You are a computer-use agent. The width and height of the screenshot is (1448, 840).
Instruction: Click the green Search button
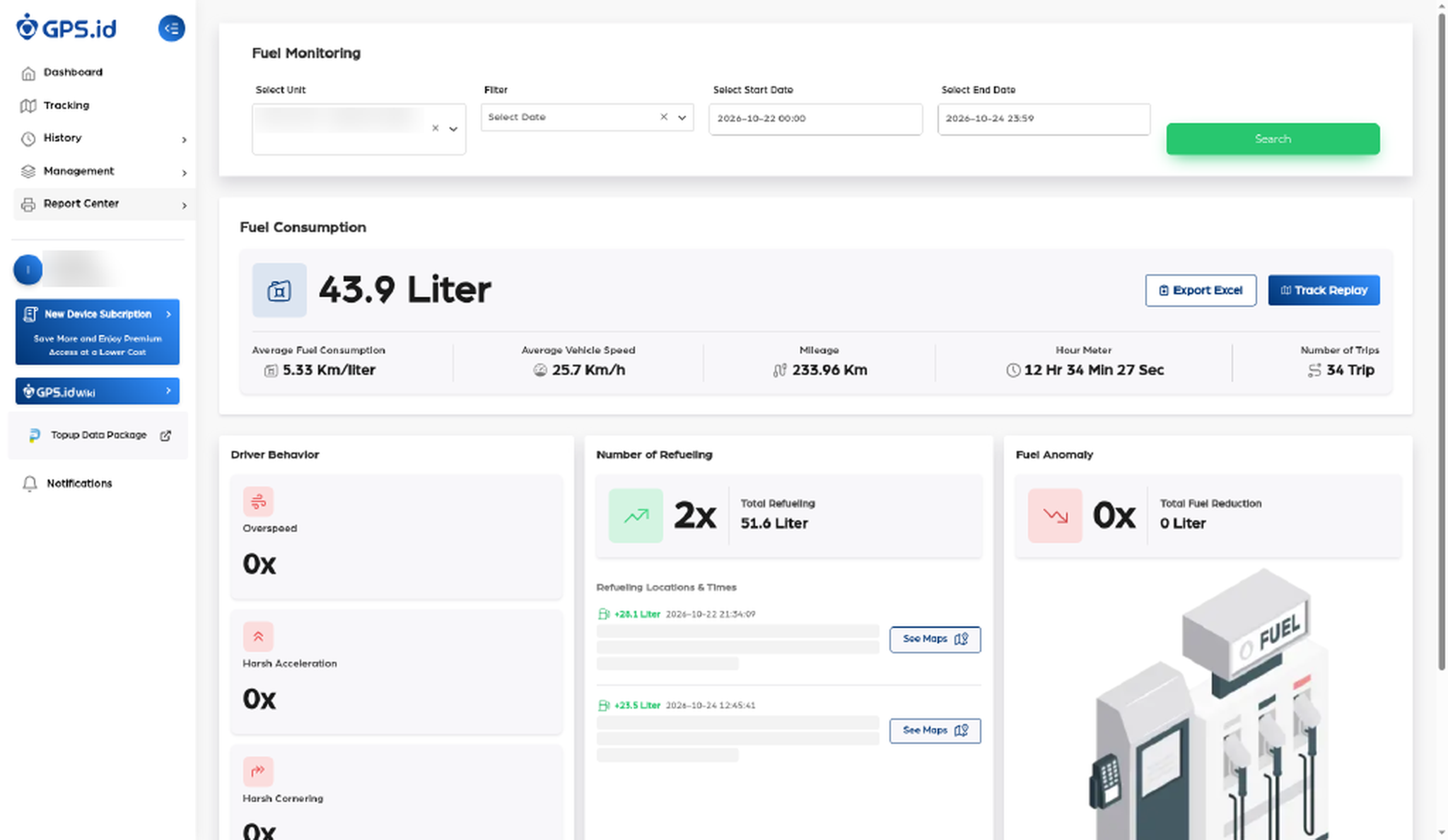1273,139
